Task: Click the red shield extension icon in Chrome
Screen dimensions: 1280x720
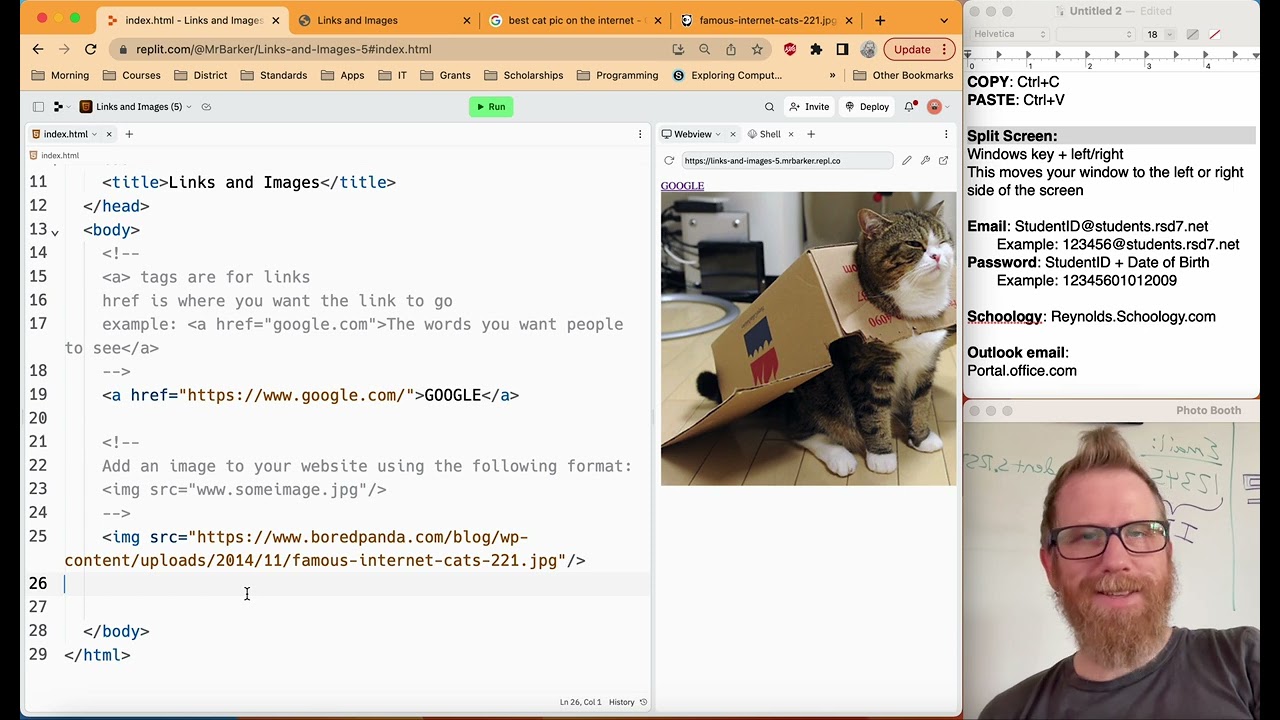Action: click(790, 49)
